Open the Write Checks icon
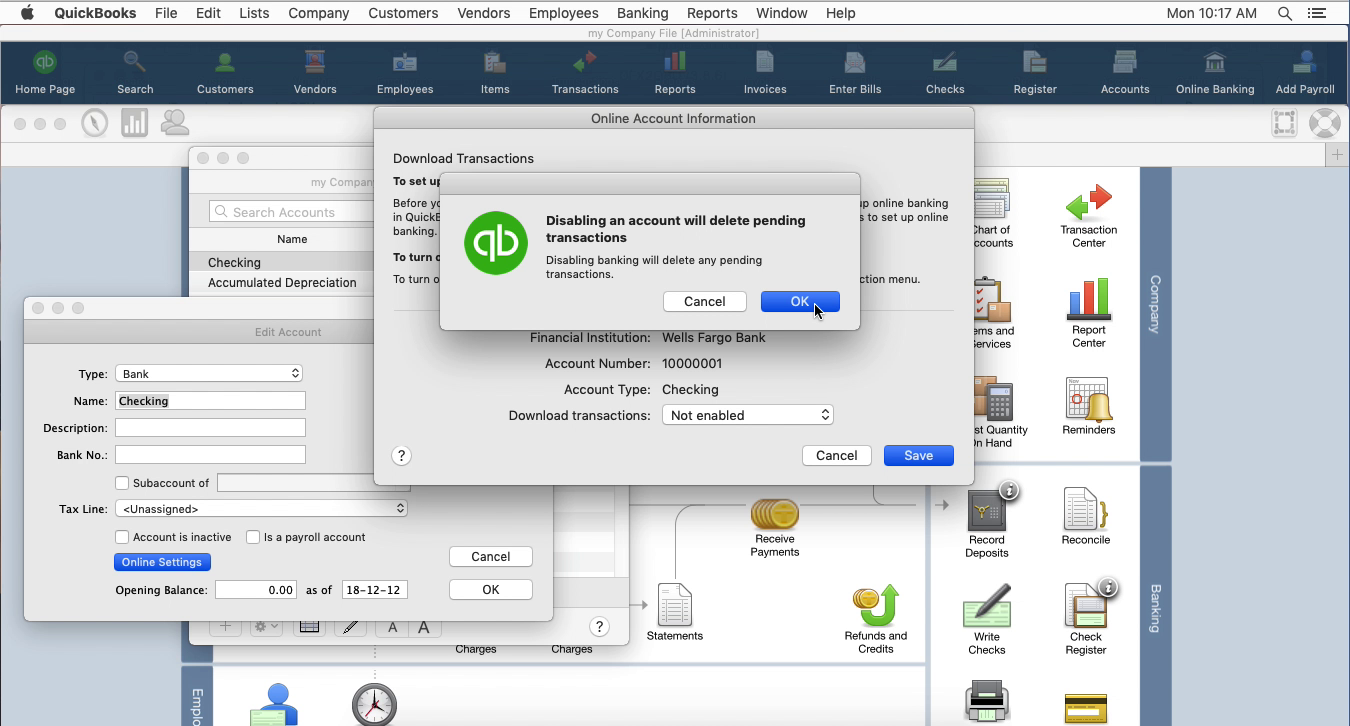The height and width of the screenshot is (726, 1350). (987, 620)
